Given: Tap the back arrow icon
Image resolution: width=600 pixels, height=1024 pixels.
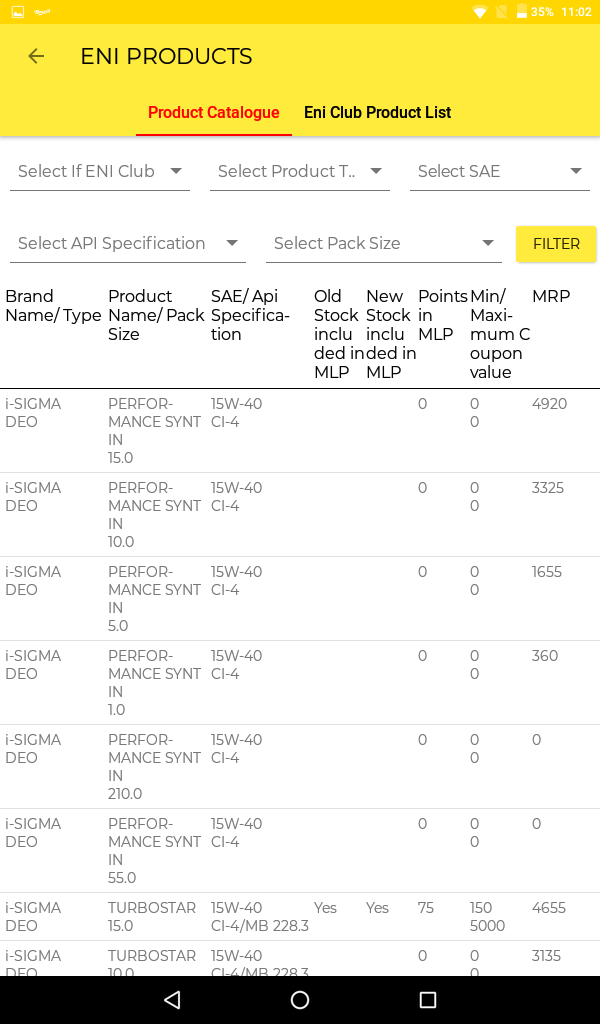Looking at the screenshot, I should (x=36, y=56).
